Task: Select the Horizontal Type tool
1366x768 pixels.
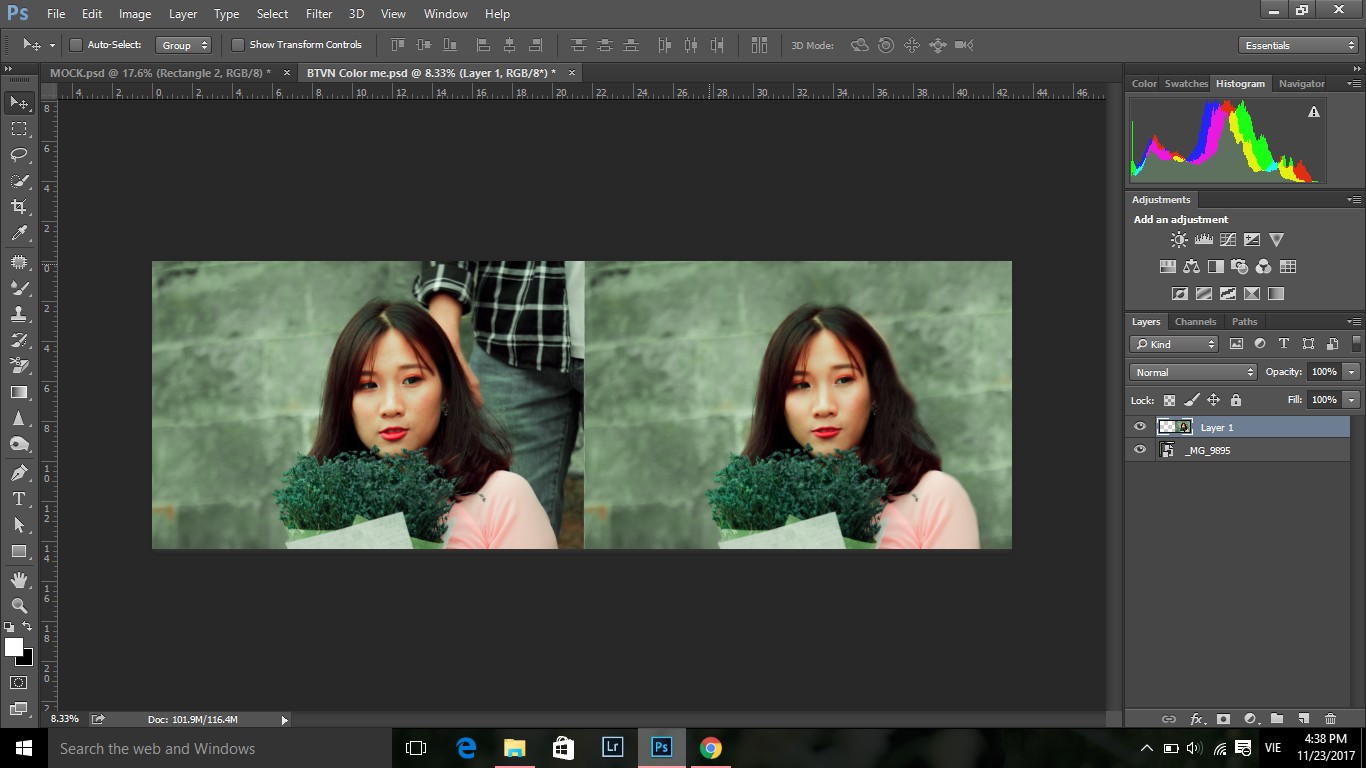Action: tap(19, 498)
